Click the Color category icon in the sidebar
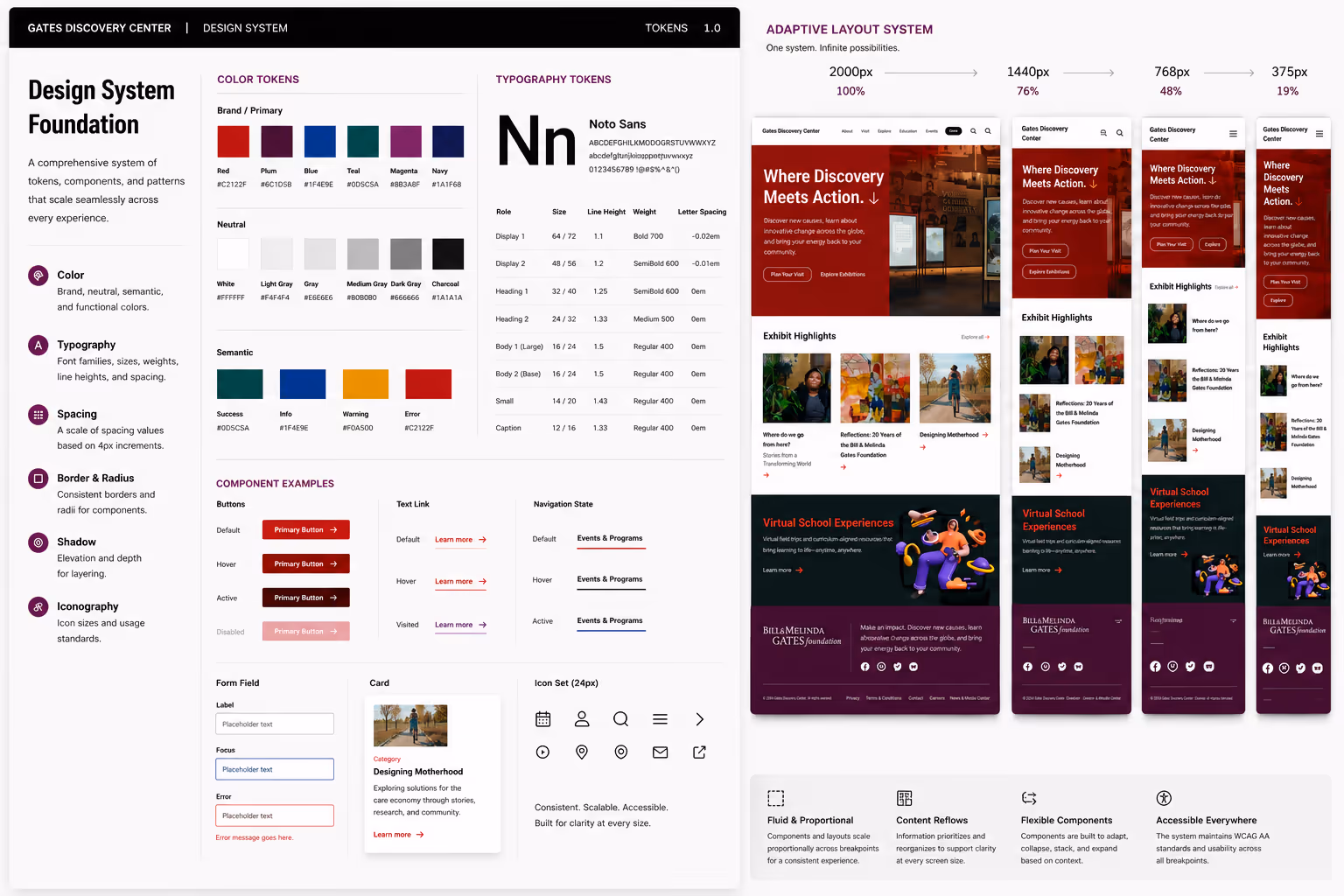Image resolution: width=1344 pixels, height=896 pixels. [x=38, y=276]
